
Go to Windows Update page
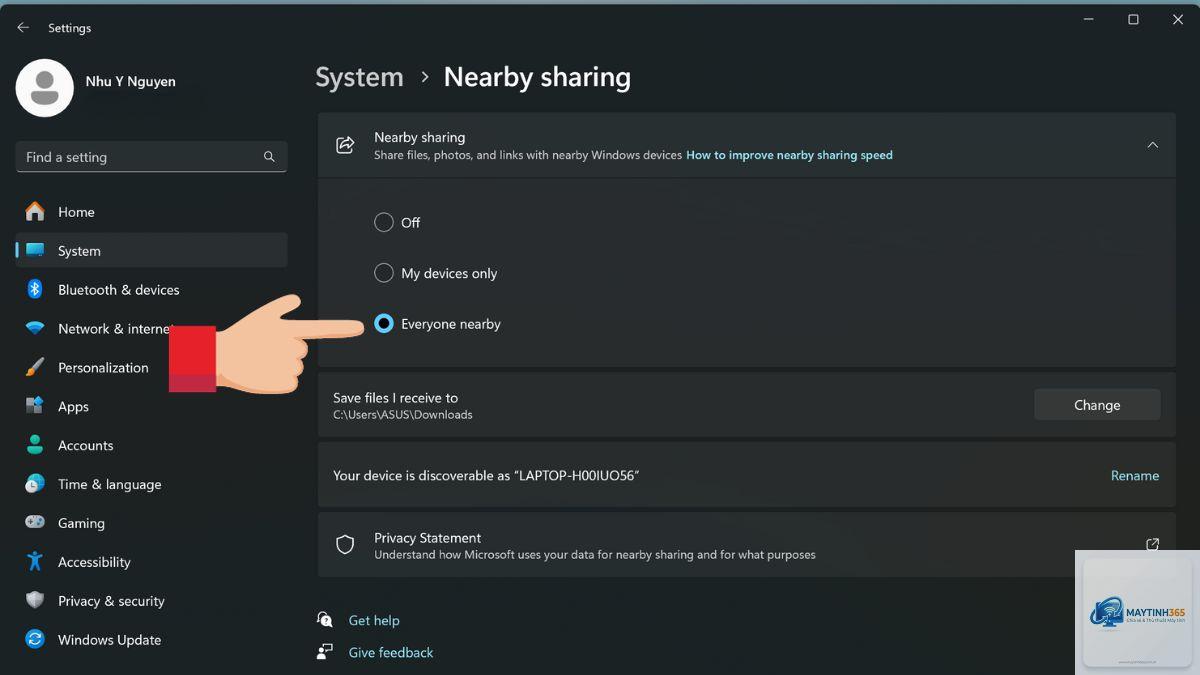point(151,639)
